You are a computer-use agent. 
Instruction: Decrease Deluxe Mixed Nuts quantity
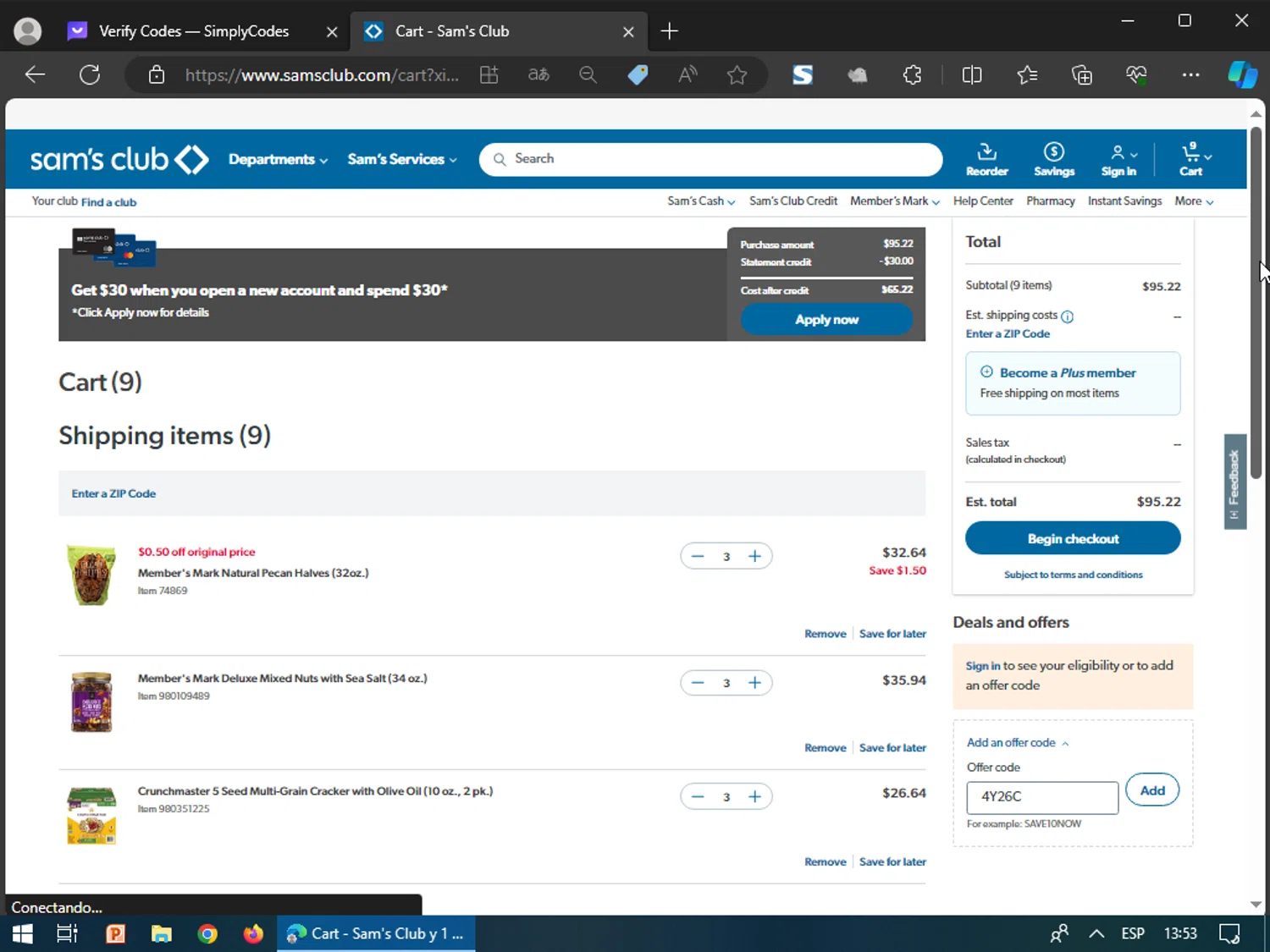[x=698, y=683]
